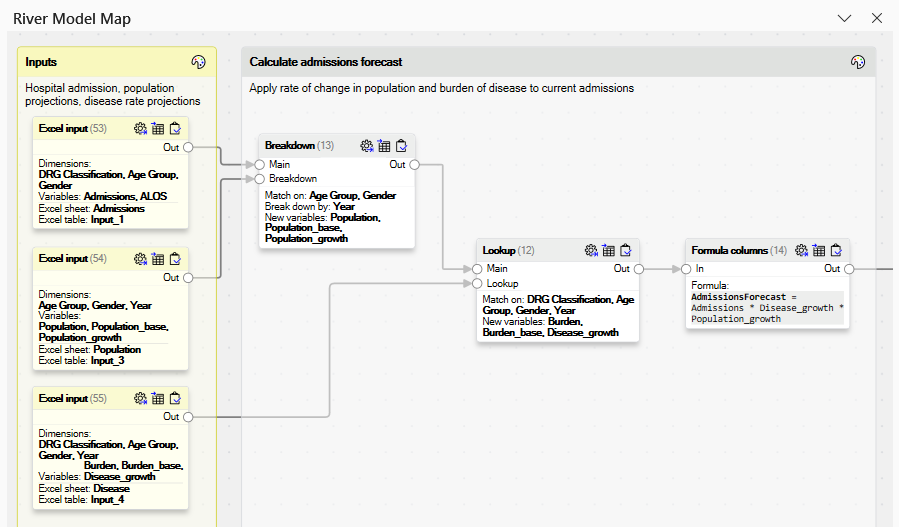Screen dimensions: 899x527
Task: Click Out port of Formula columns node
Action: pos(849,269)
